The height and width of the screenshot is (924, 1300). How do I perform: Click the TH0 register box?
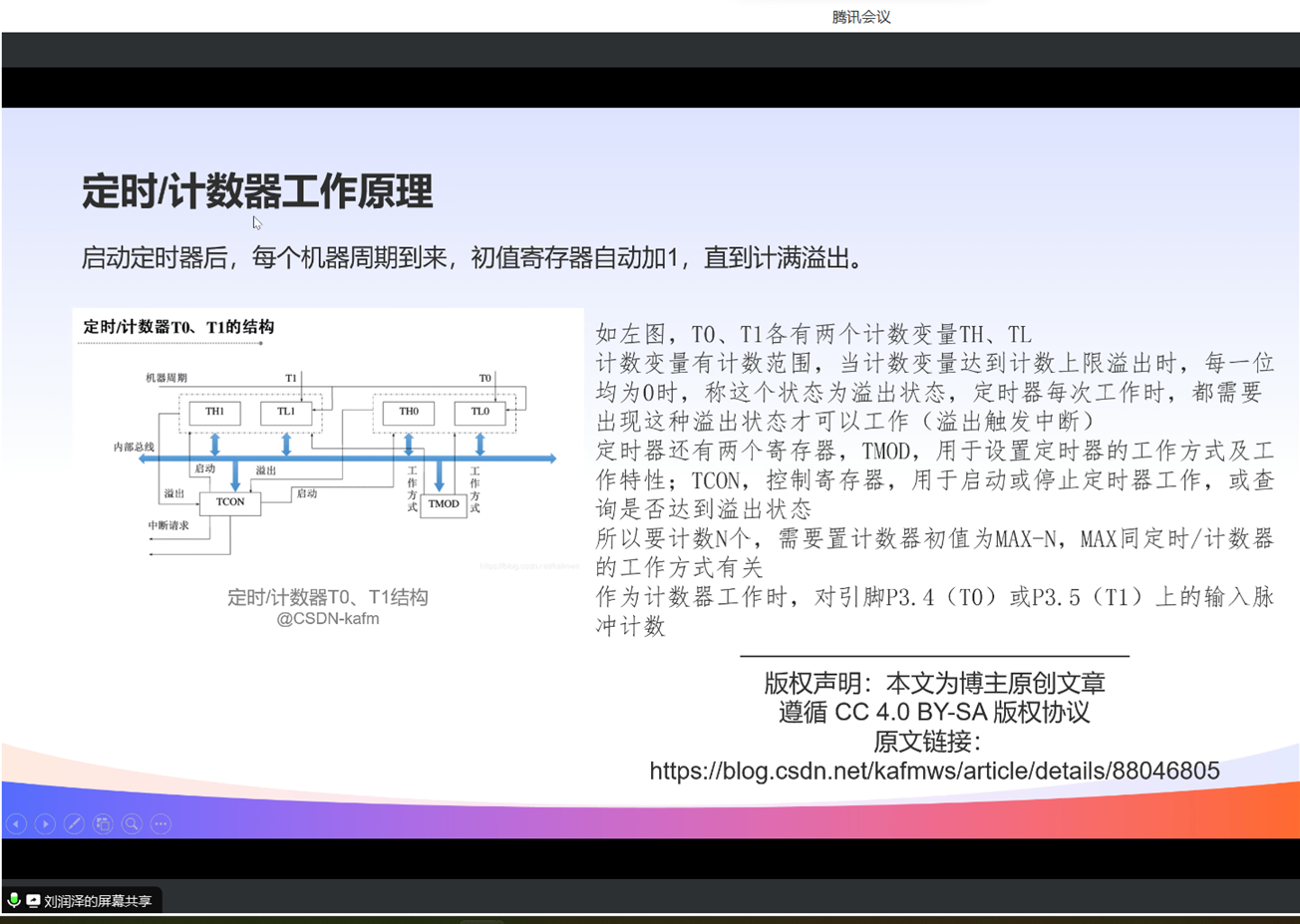(409, 412)
